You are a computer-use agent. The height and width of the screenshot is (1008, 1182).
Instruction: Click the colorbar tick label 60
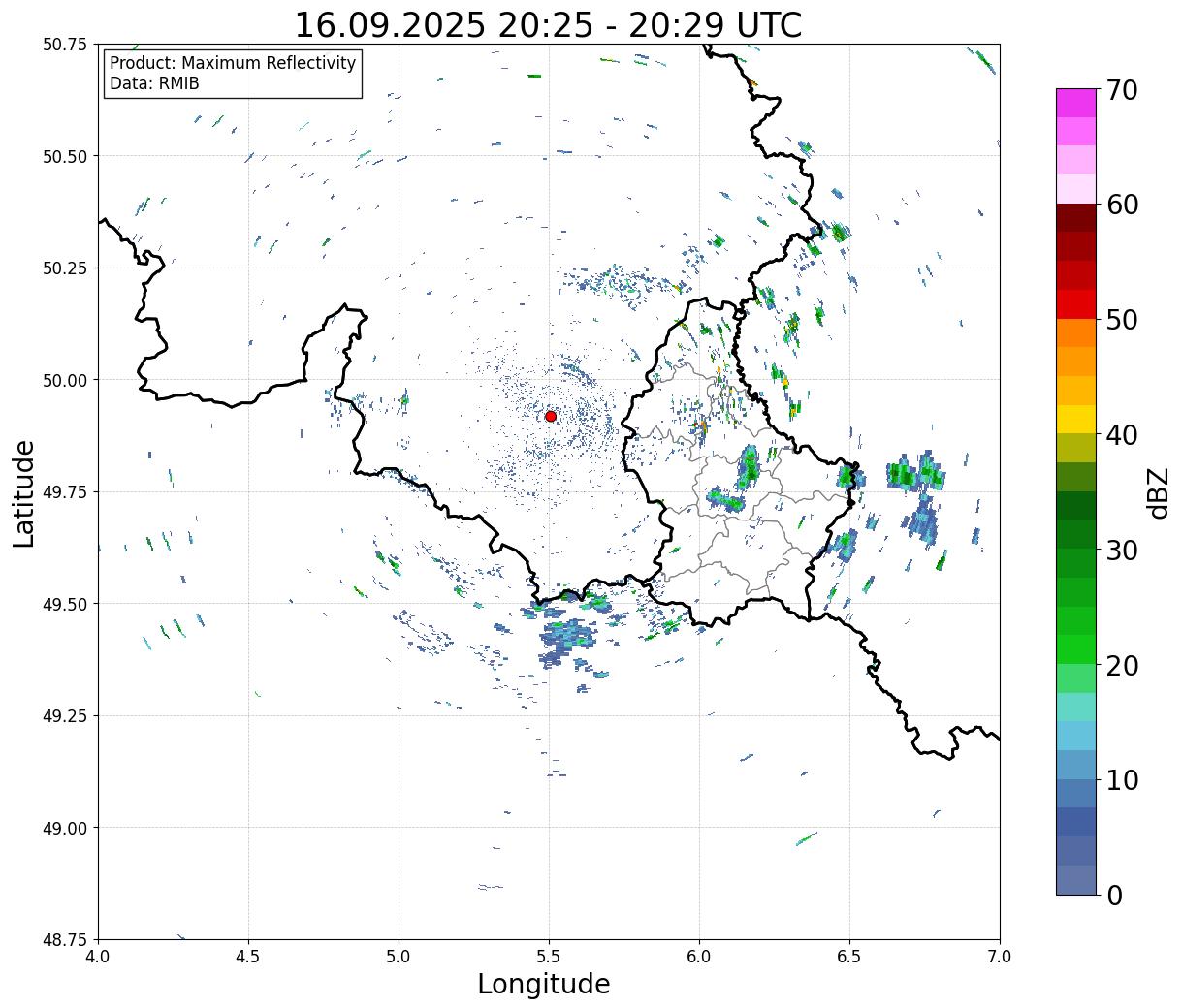pyautogui.click(x=1122, y=205)
